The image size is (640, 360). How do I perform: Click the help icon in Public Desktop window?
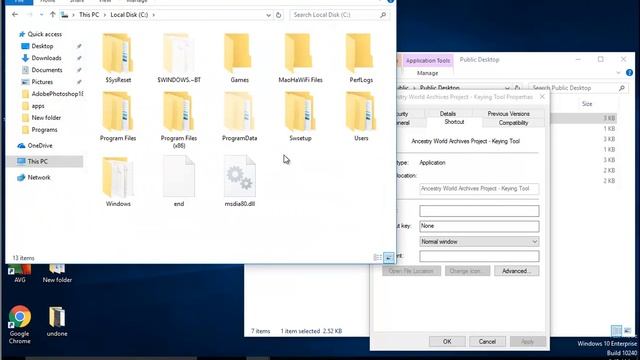(x=629, y=73)
